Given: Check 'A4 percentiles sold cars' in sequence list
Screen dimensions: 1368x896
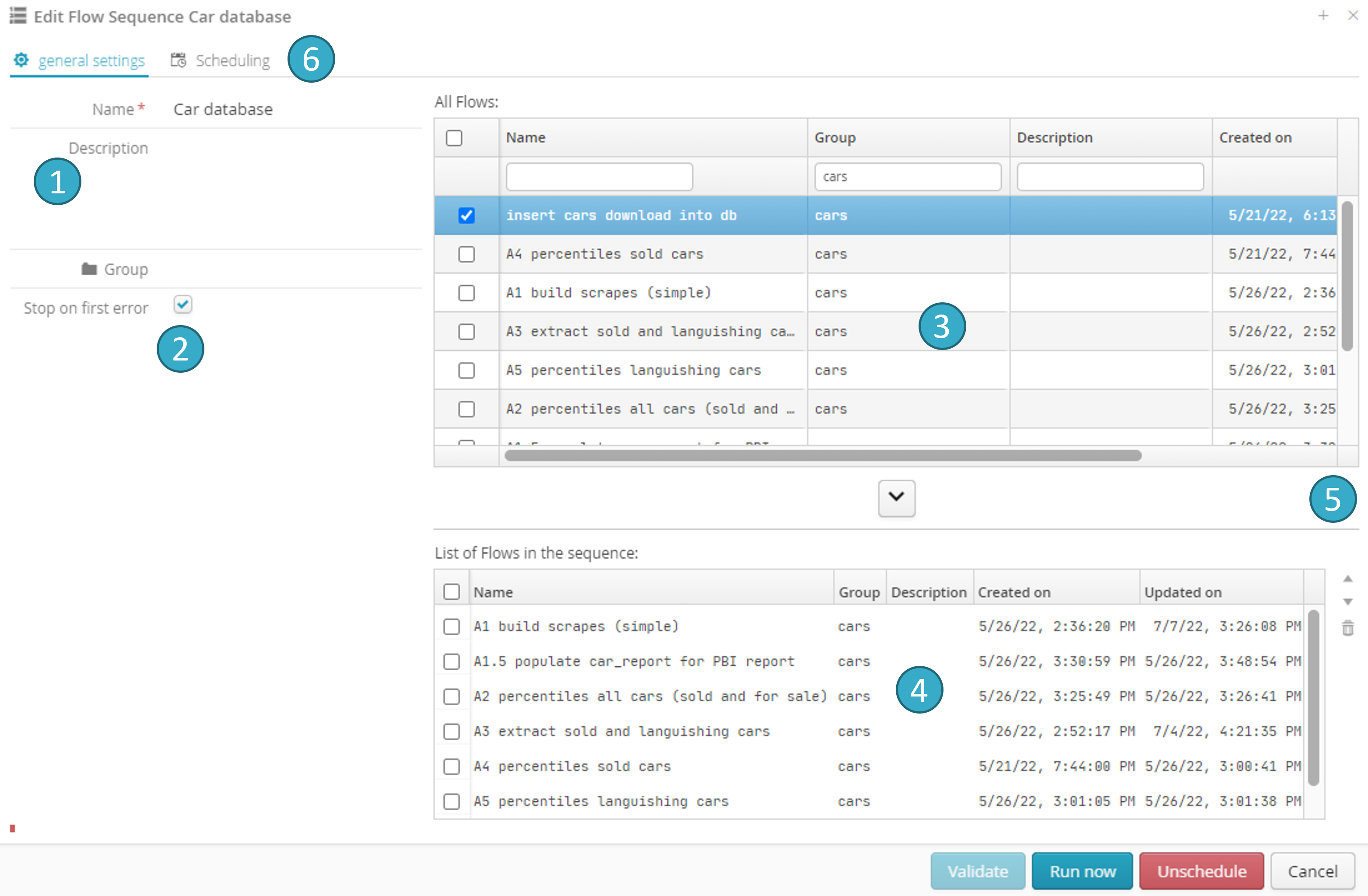Looking at the screenshot, I should [x=452, y=766].
